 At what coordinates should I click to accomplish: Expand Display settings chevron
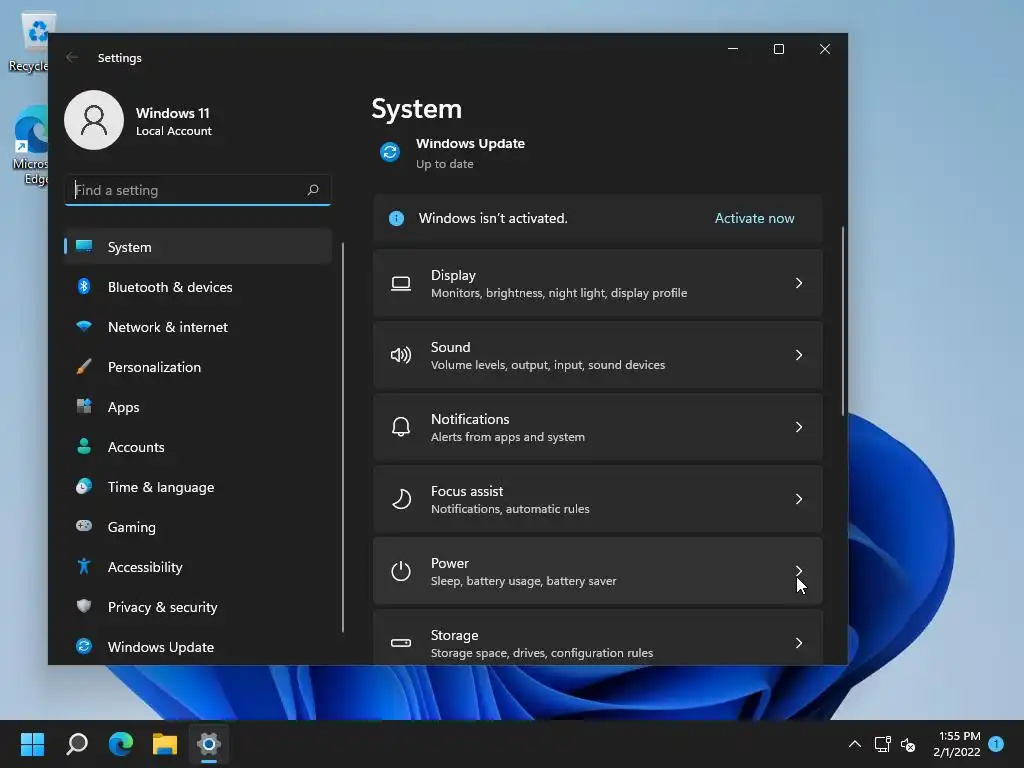(799, 283)
